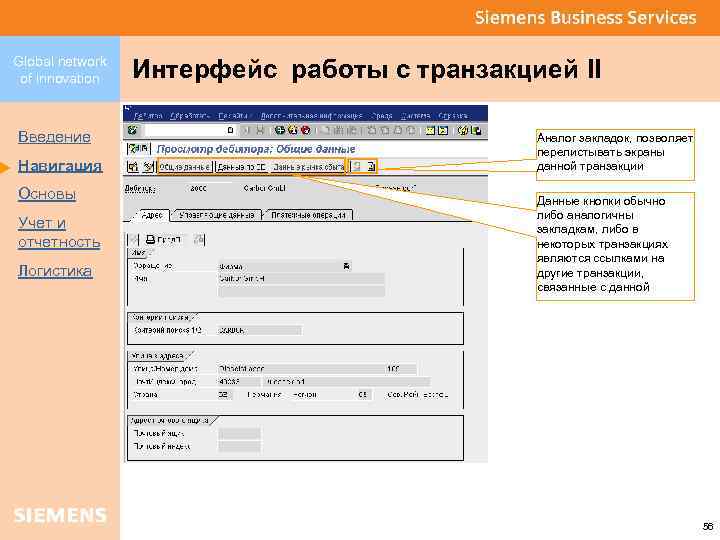The width and height of the screenshot is (720, 540).
Task: Click the Help question mark icon
Action: pyautogui.click(x=463, y=130)
